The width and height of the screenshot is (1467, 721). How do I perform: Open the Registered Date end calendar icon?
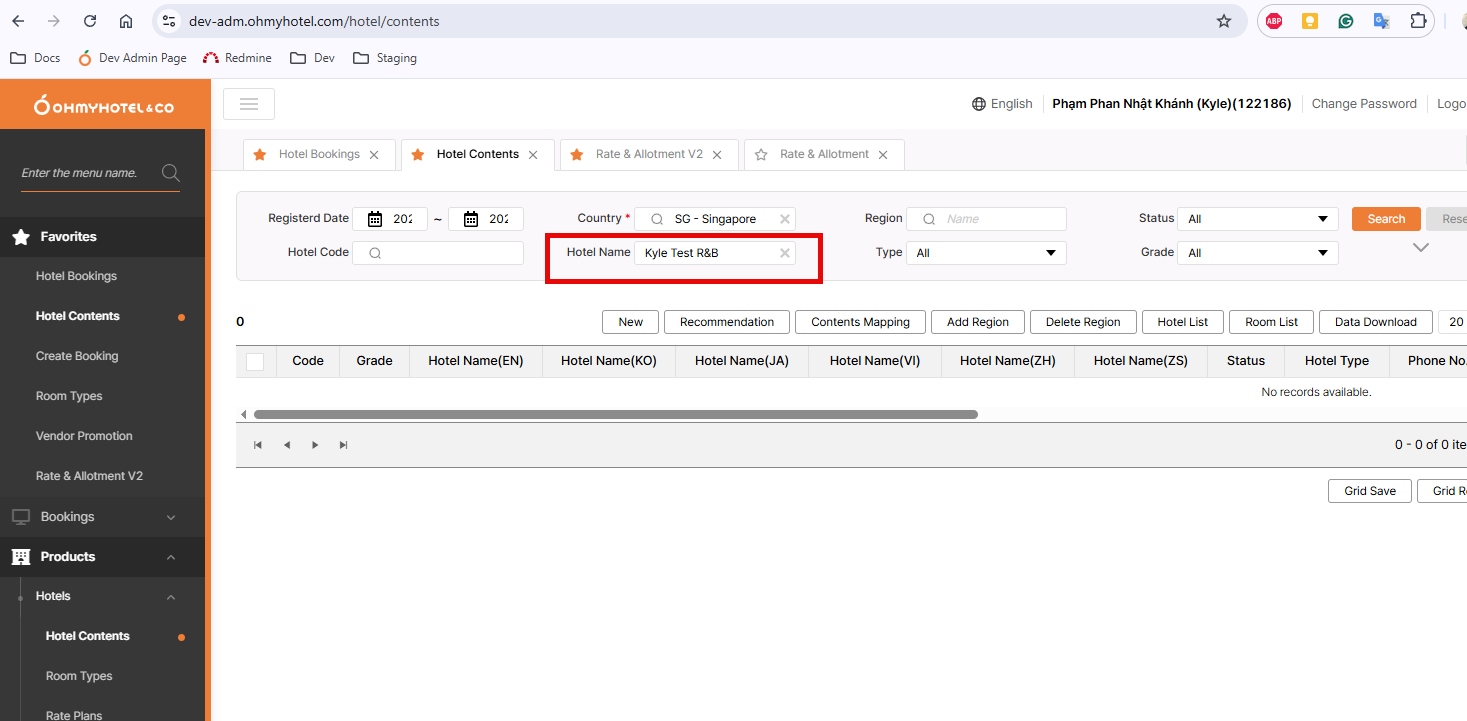[471, 219]
